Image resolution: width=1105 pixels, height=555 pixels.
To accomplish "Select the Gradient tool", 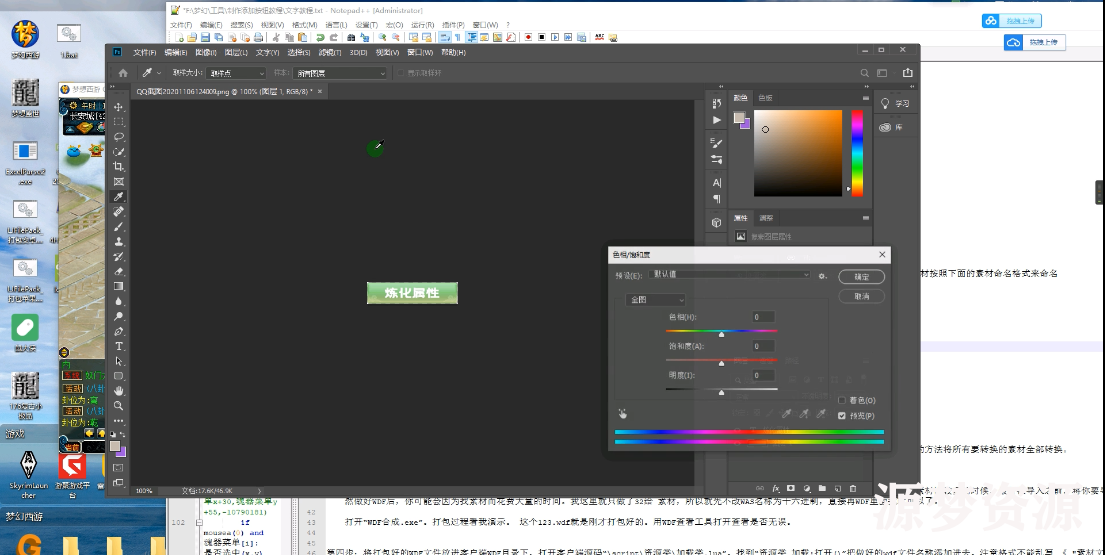I will [118, 286].
